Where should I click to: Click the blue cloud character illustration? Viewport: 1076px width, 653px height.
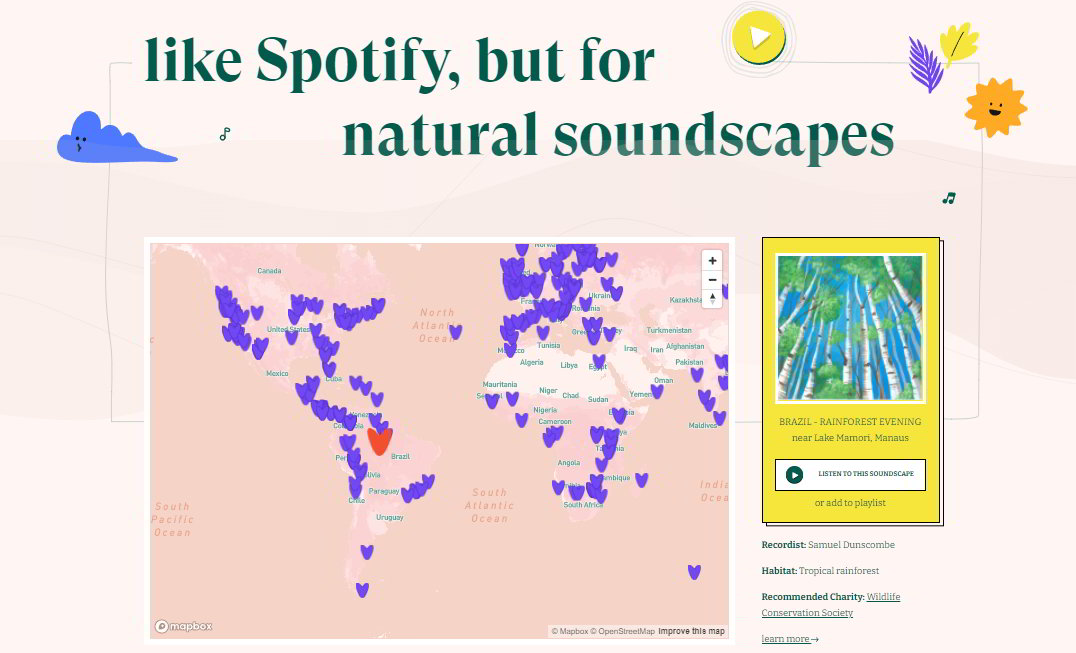(x=117, y=137)
